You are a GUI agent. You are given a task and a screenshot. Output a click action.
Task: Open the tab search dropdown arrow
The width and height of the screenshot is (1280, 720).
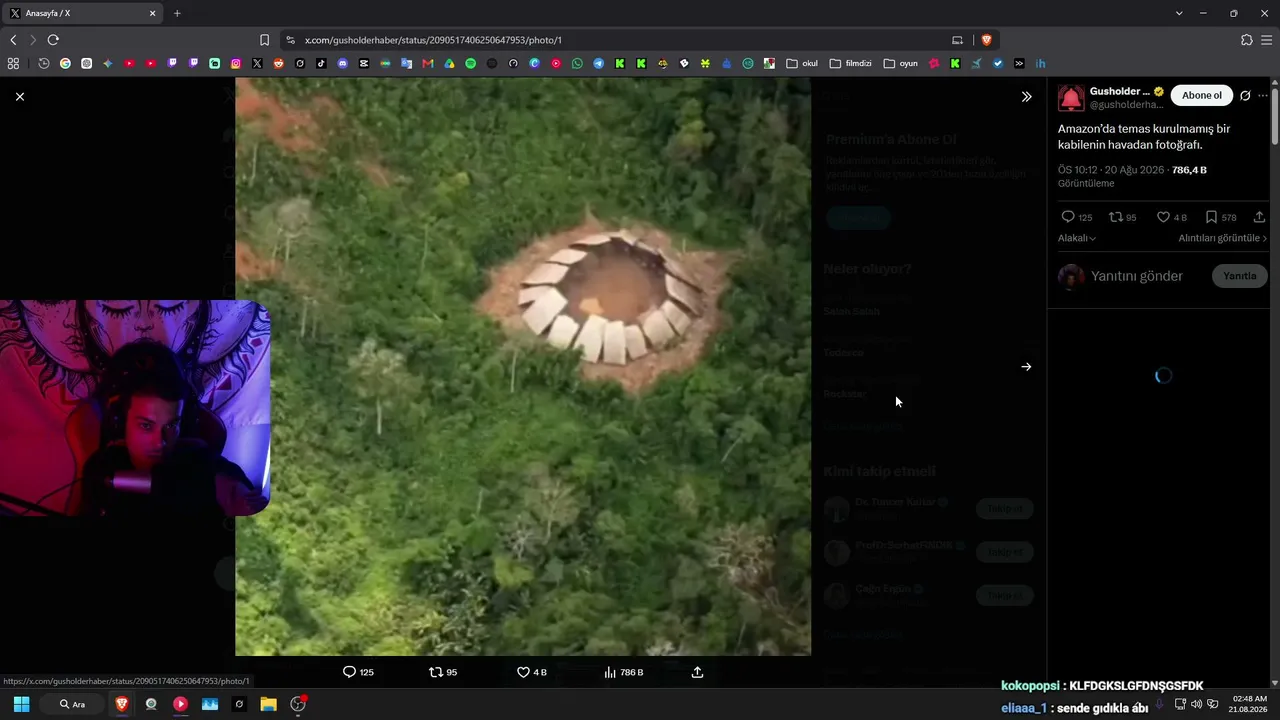1179,13
